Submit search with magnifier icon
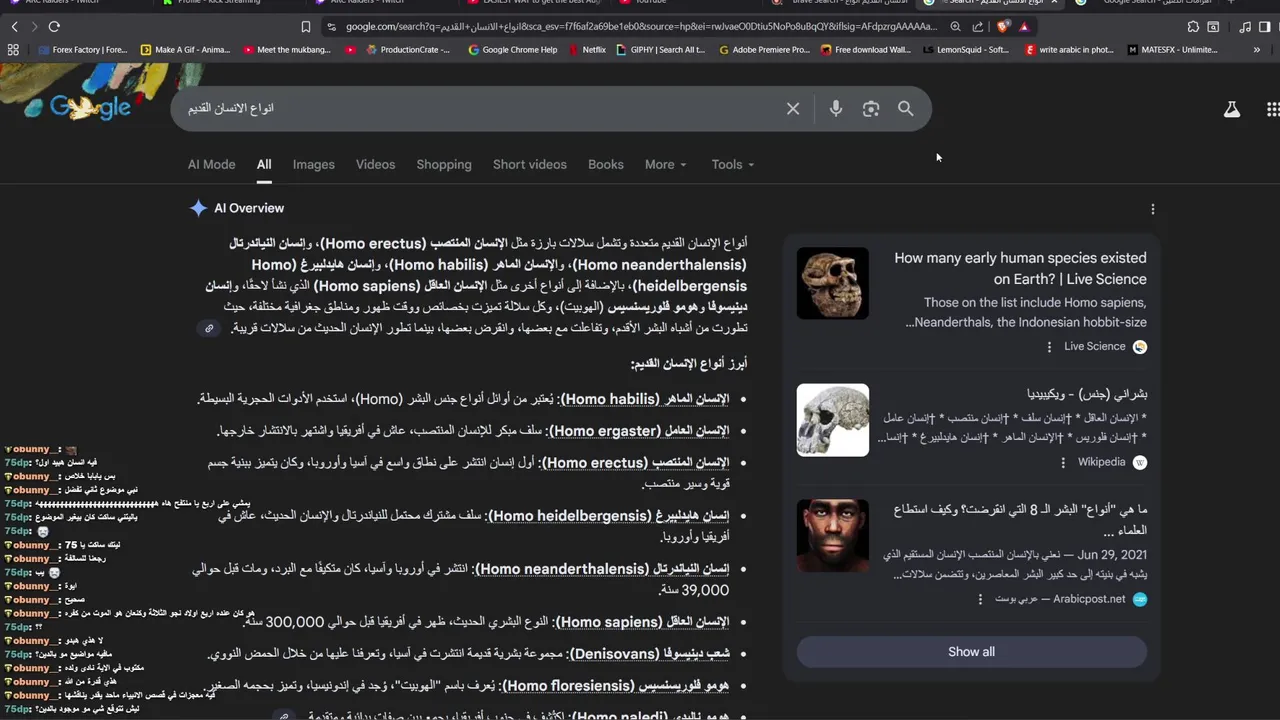 [x=906, y=108]
